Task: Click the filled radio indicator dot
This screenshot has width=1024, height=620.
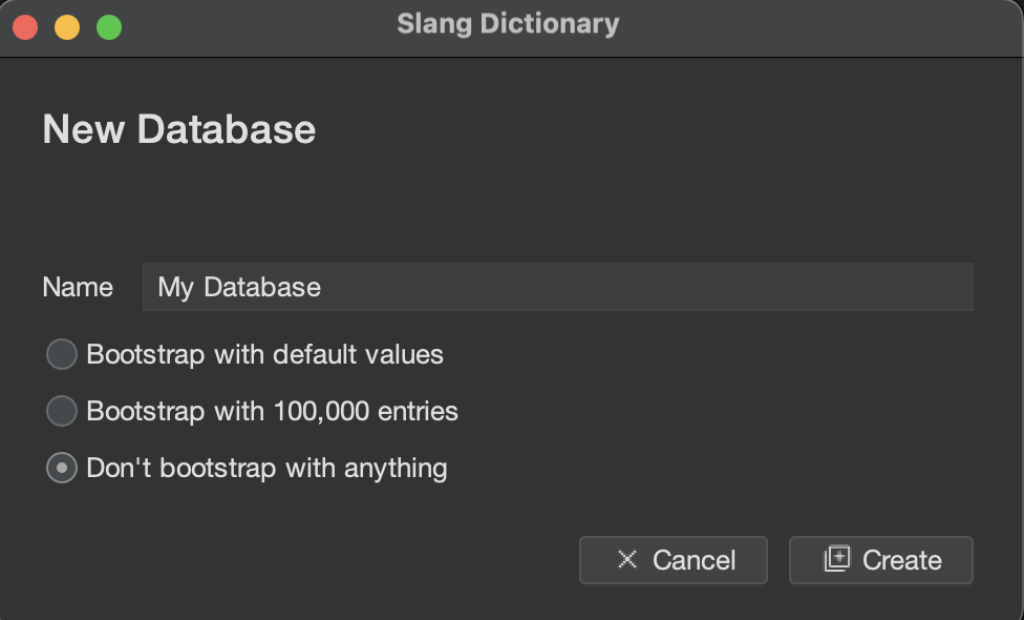Action: 61,467
